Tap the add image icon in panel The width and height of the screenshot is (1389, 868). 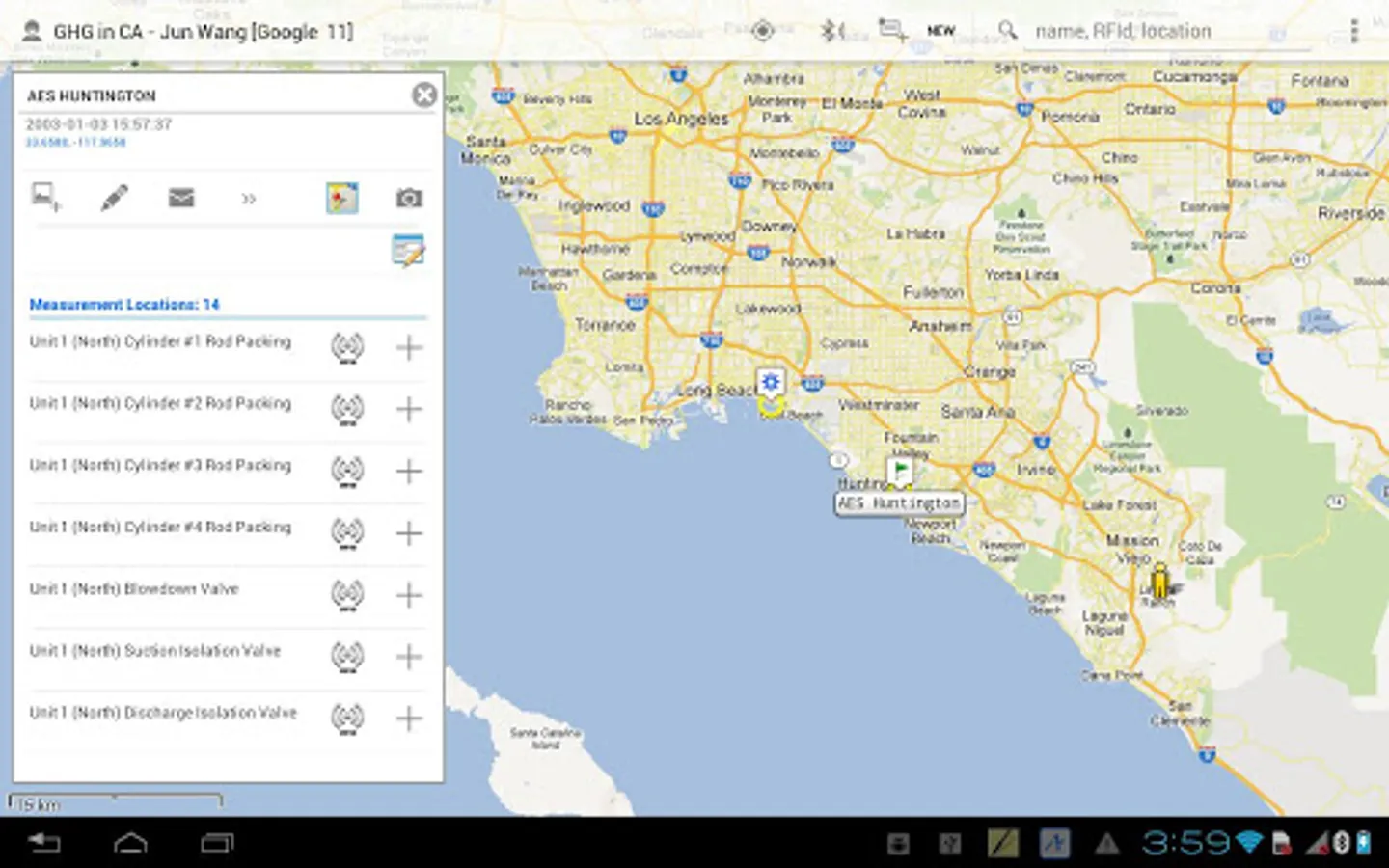pyautogui.click(x=45, y=198)
